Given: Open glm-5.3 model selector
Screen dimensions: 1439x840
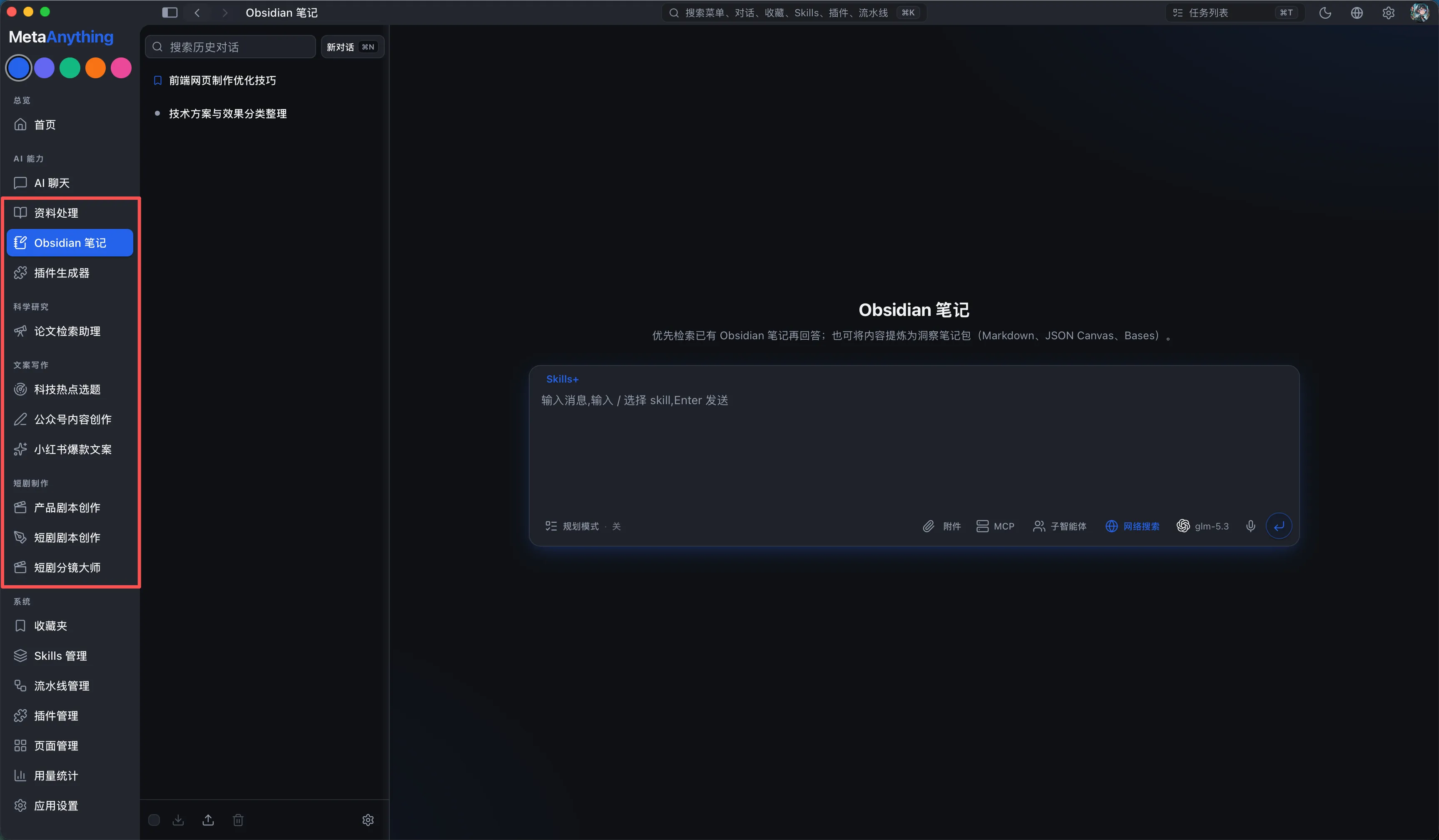Looking at the screenshot, I should [x=1202, y=526].
